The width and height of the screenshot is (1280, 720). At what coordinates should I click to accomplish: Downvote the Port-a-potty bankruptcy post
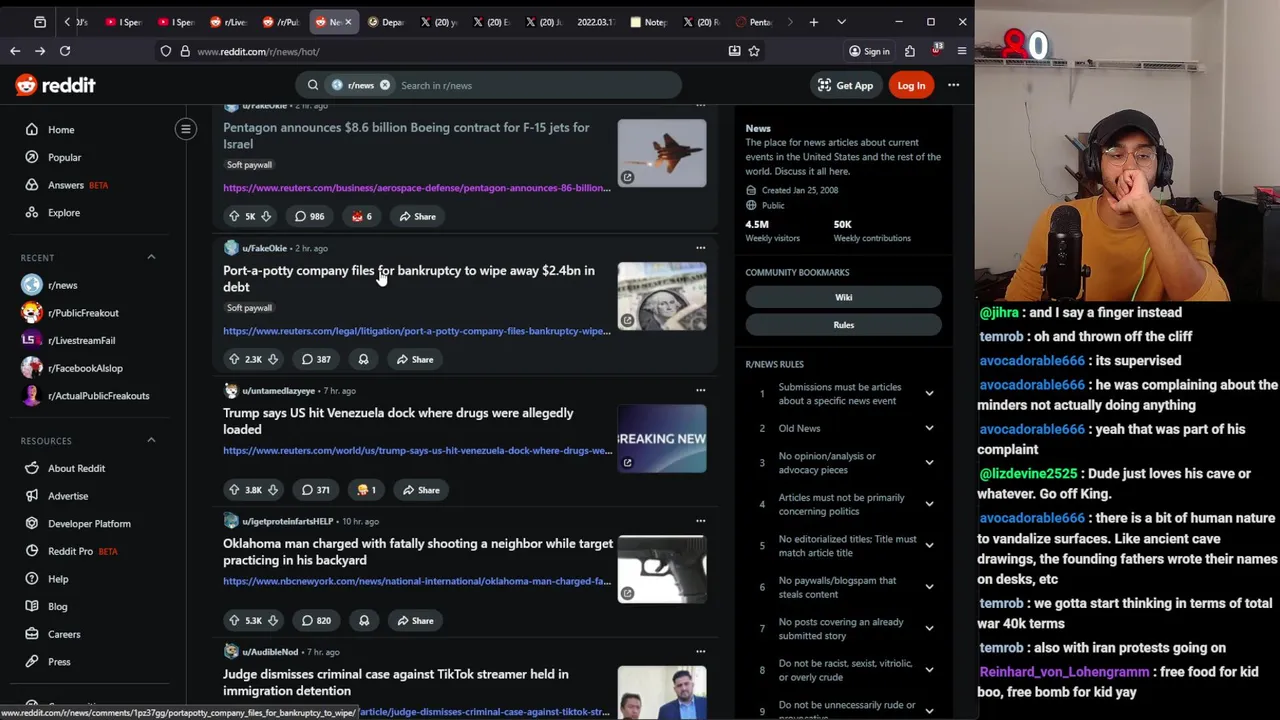coord(273,359)
